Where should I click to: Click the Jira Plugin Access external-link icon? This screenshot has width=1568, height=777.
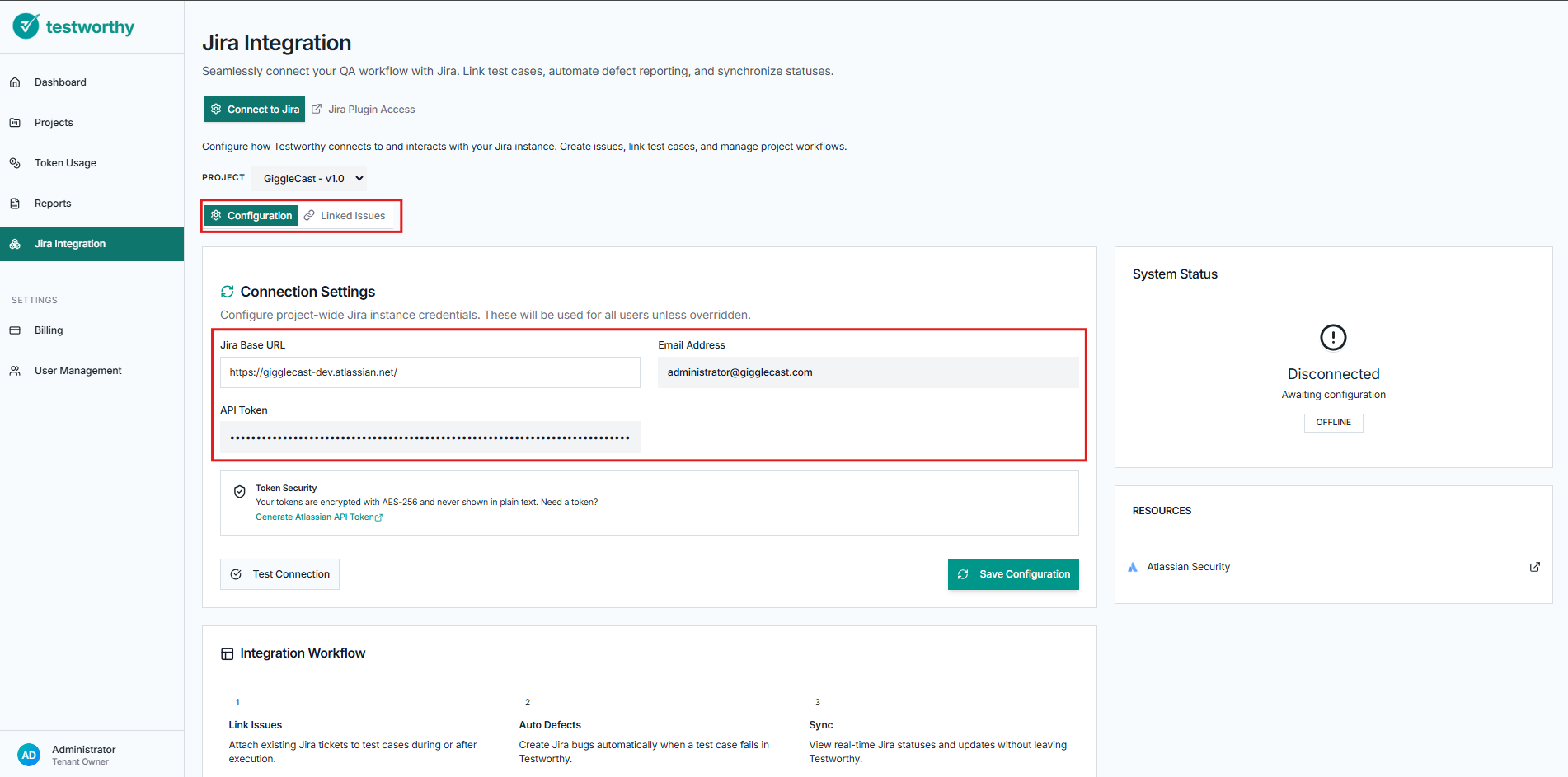click(317, 109)
